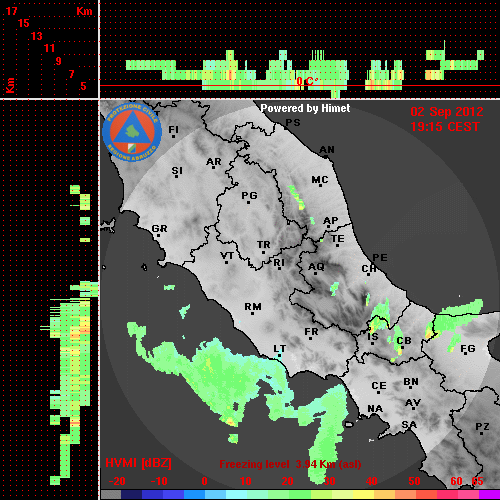Click the '13' height axis label
Image resolution: width=500 pixels, height=500 pixels.
click(37, 36)
